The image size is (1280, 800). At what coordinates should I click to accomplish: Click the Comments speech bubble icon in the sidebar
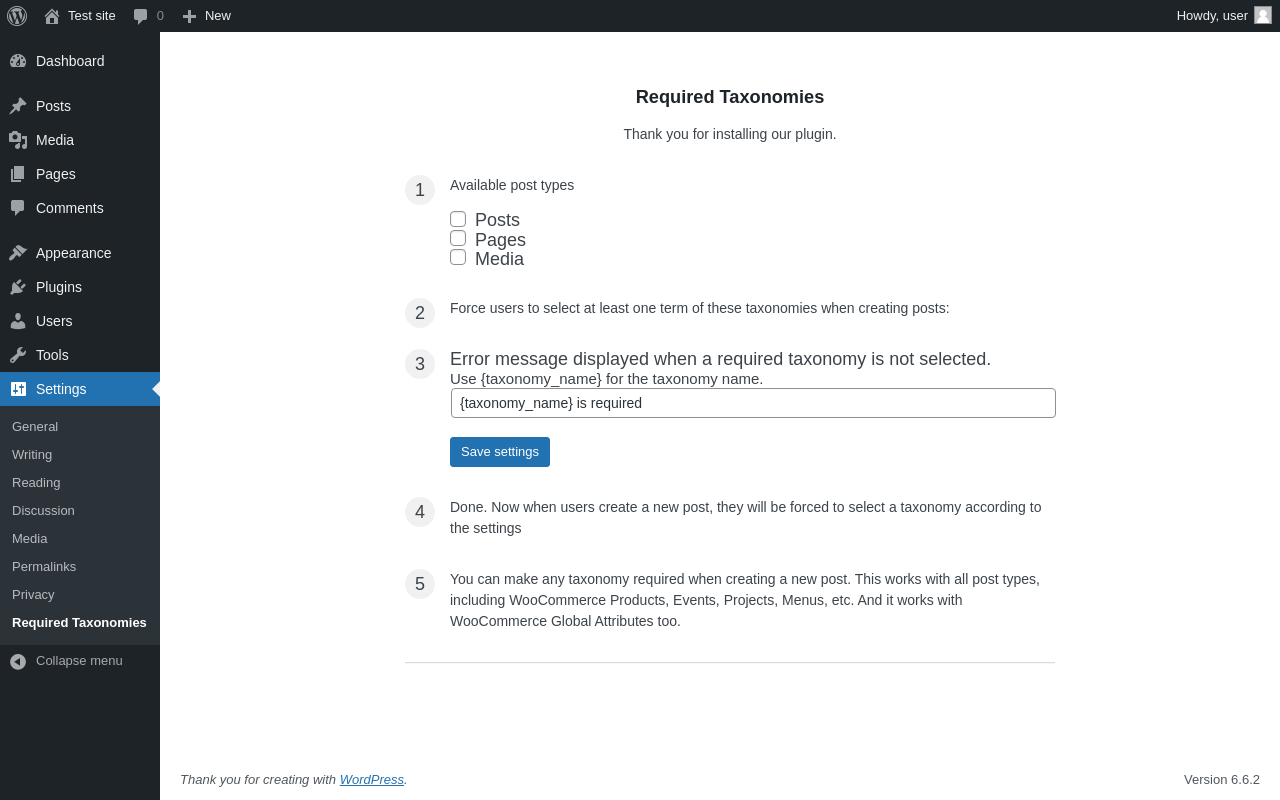coord(18,208)
